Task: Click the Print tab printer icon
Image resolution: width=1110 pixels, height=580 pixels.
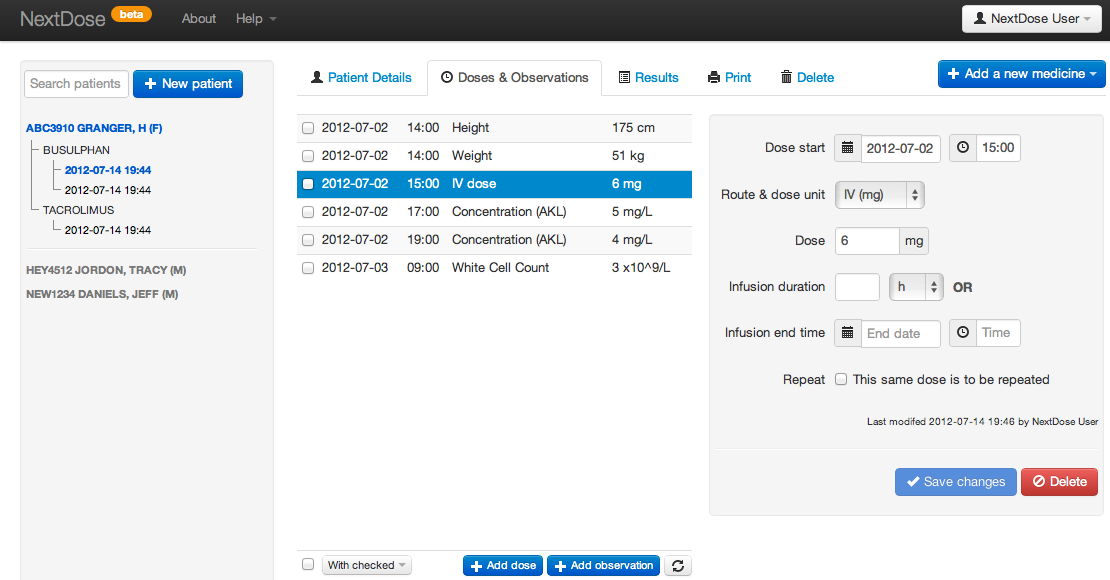Action: tap(714, 77)
